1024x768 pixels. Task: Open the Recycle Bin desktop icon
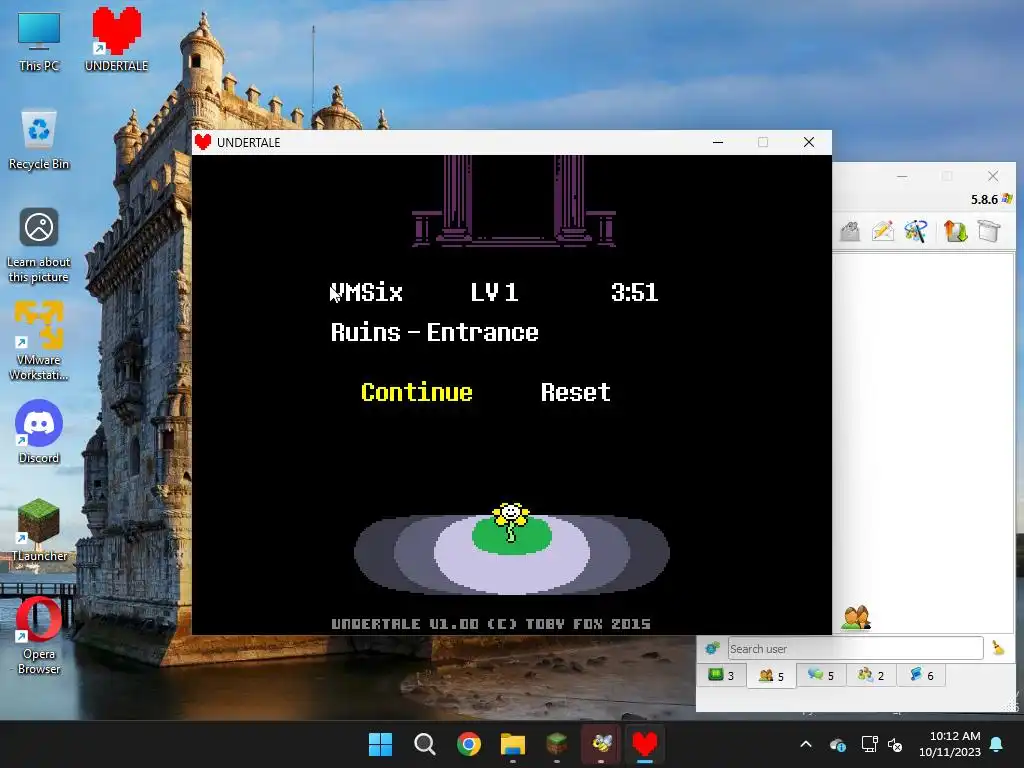[x=39, y=140]
